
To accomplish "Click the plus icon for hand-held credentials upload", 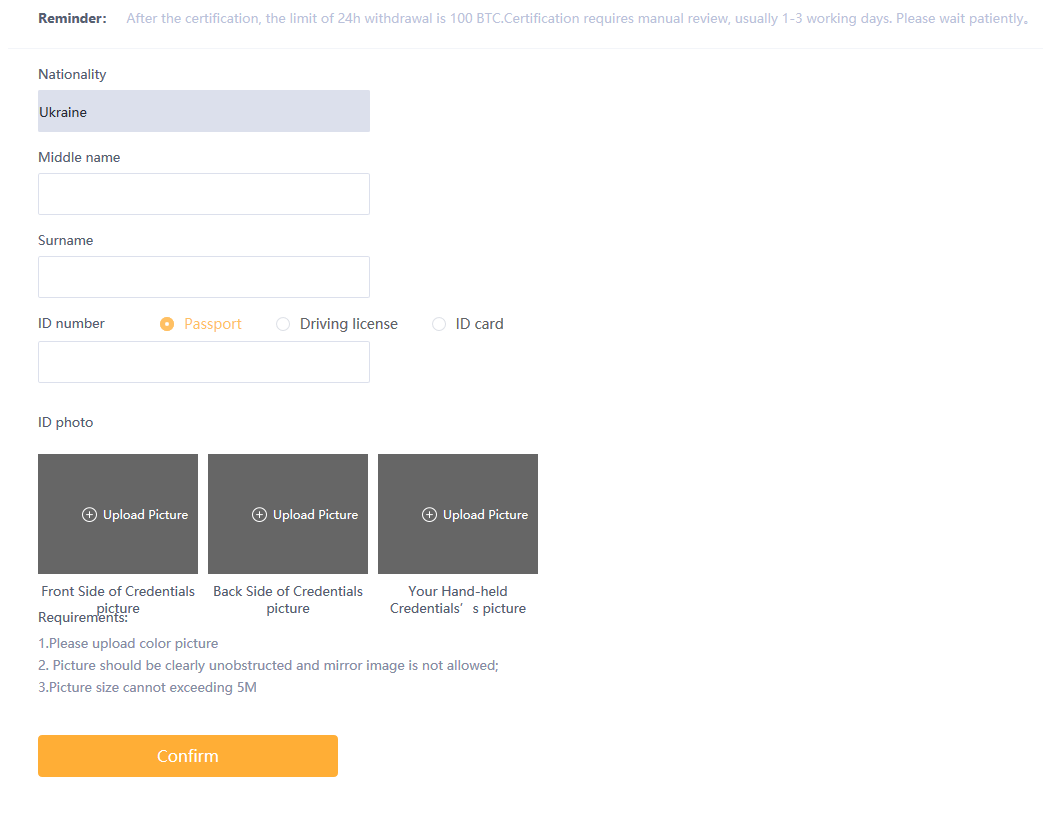I will pos(429,515).
